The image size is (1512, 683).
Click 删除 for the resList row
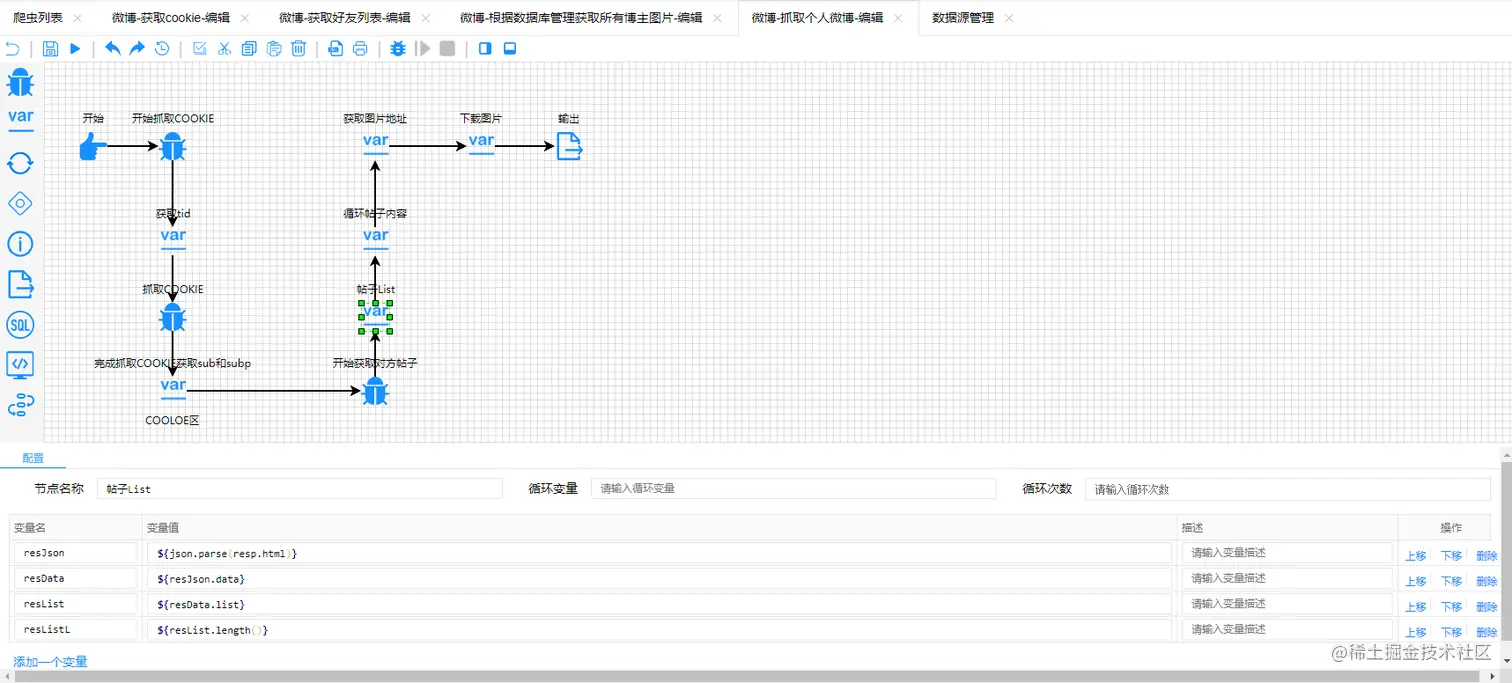point(1487,607)
